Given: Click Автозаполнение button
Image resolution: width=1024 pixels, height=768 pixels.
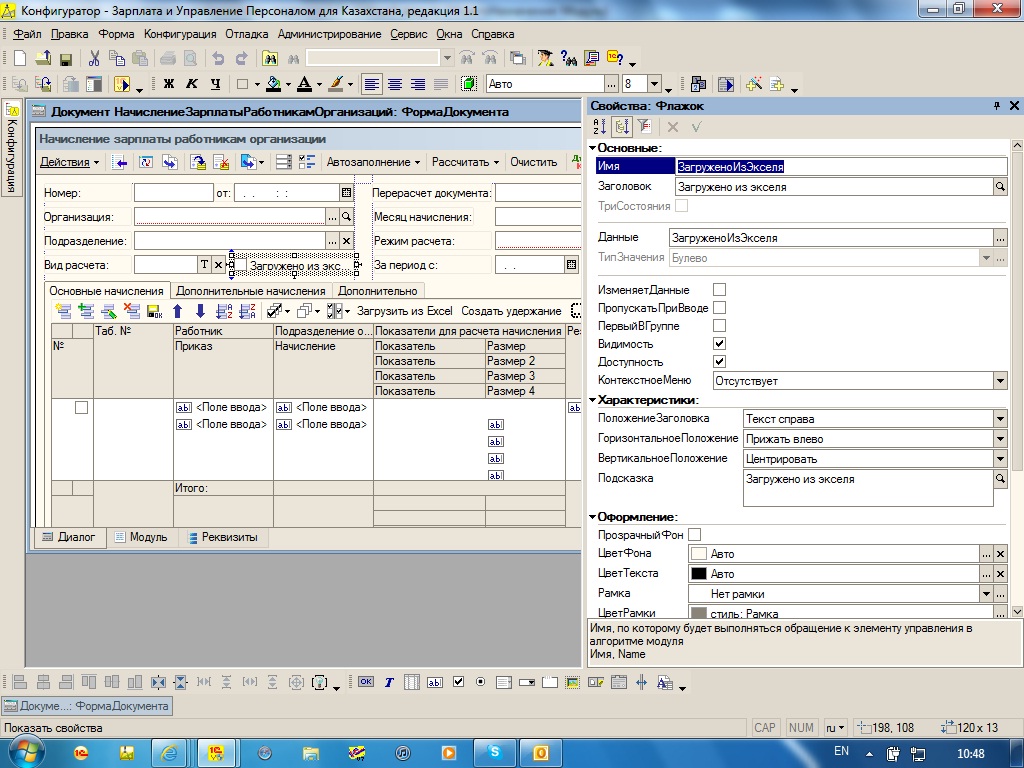Looking at the screenshot, I should point(373,162).
